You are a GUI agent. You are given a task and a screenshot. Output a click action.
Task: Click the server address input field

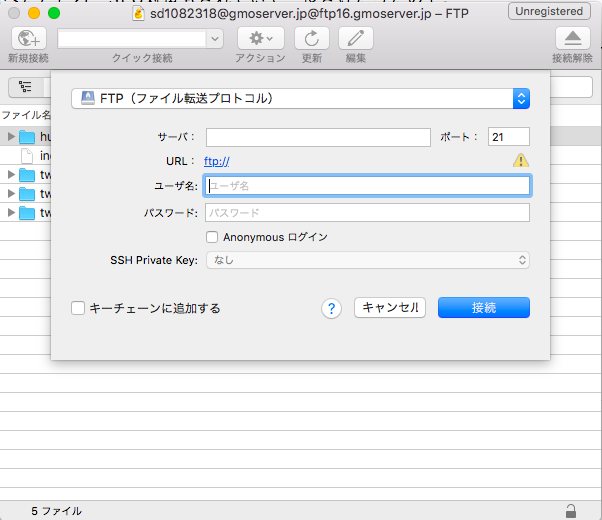pyautogui.click(x=317, y=137)
